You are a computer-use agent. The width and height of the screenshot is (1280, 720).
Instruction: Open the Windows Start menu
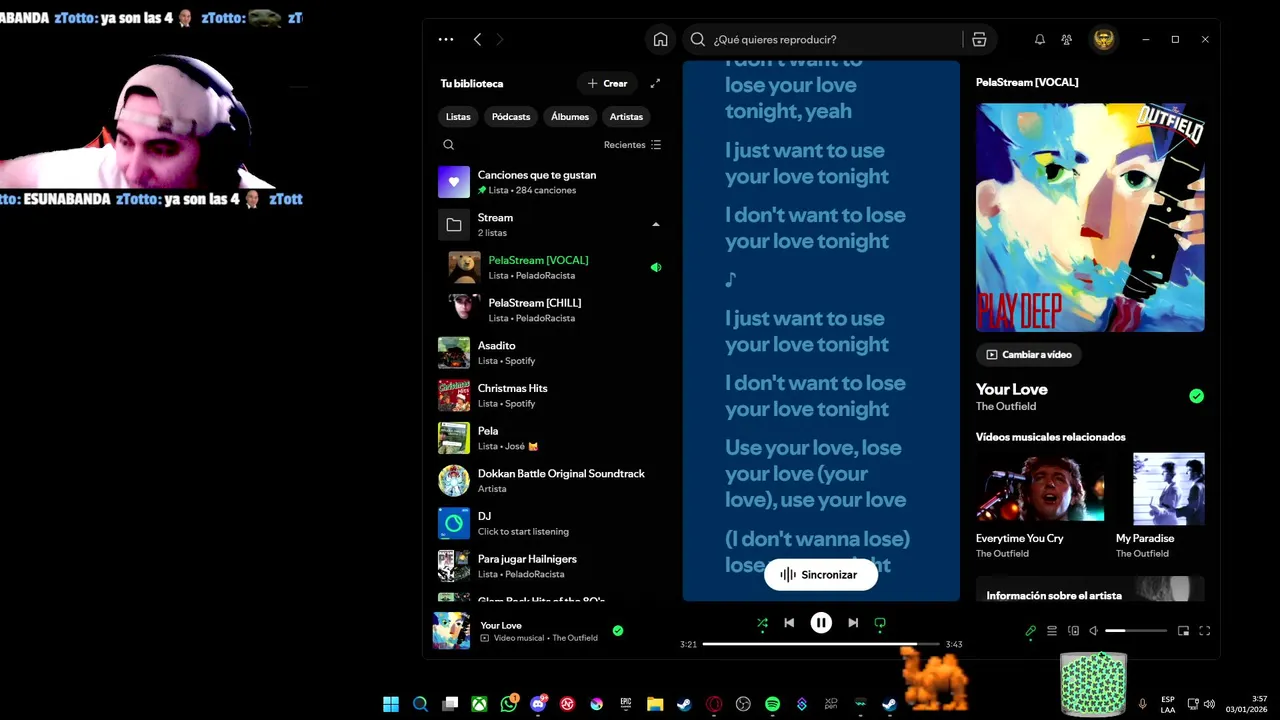tap(391, 704)
